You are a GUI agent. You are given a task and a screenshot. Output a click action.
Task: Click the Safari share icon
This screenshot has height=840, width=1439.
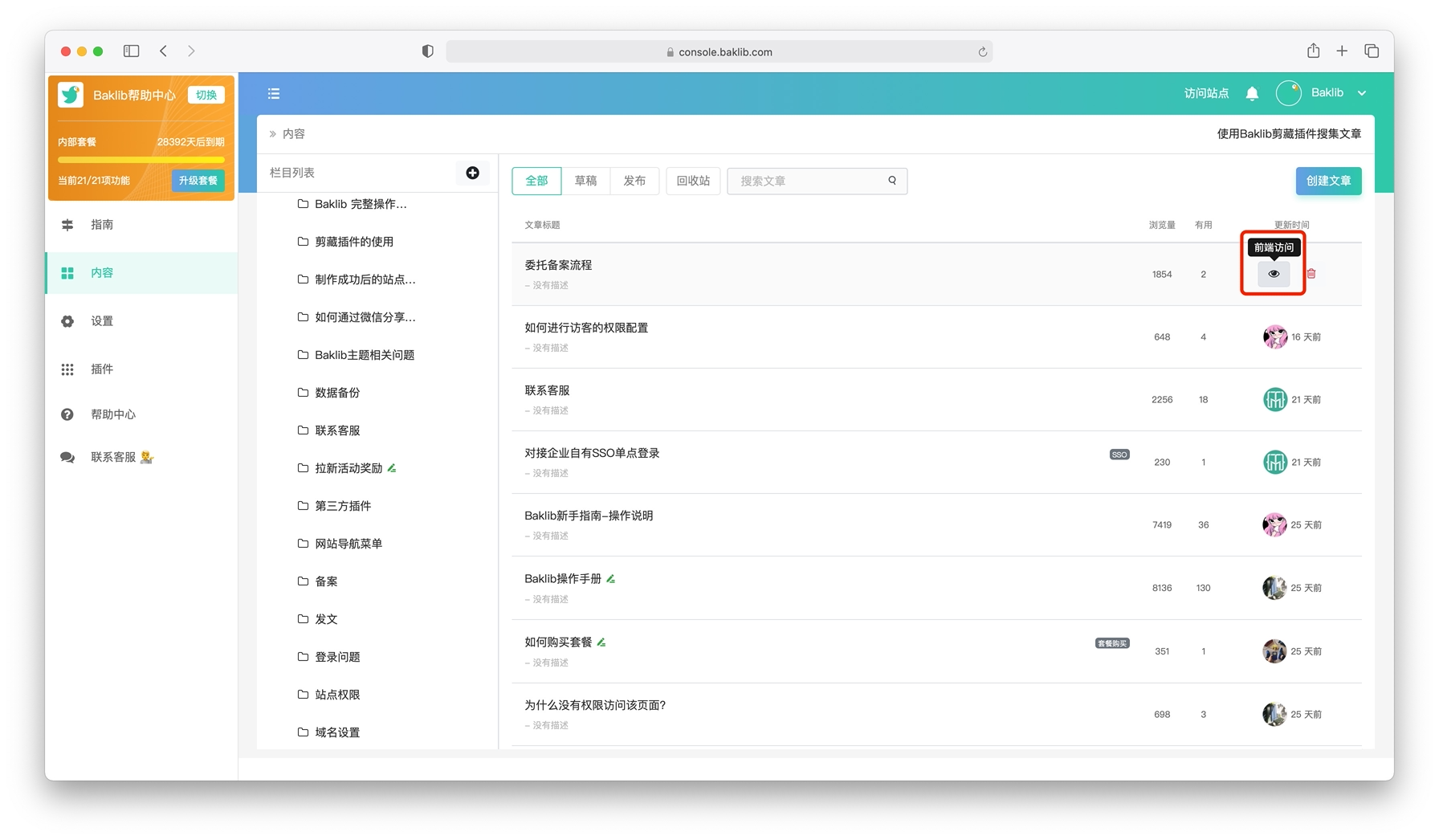1313,51
